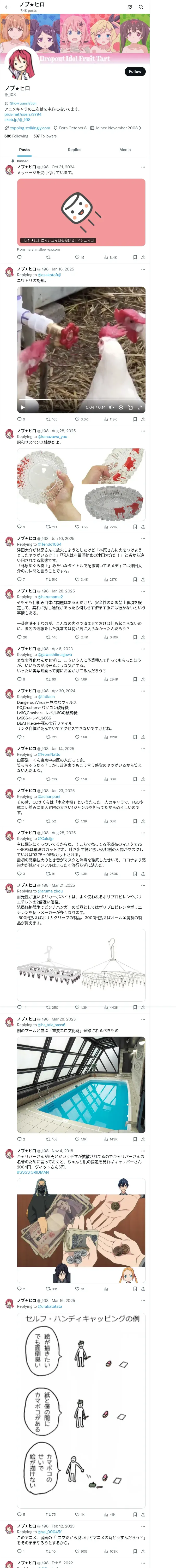Click the Grok icon beside search
Screen dimensions: 176x1568
pos(129,7)
